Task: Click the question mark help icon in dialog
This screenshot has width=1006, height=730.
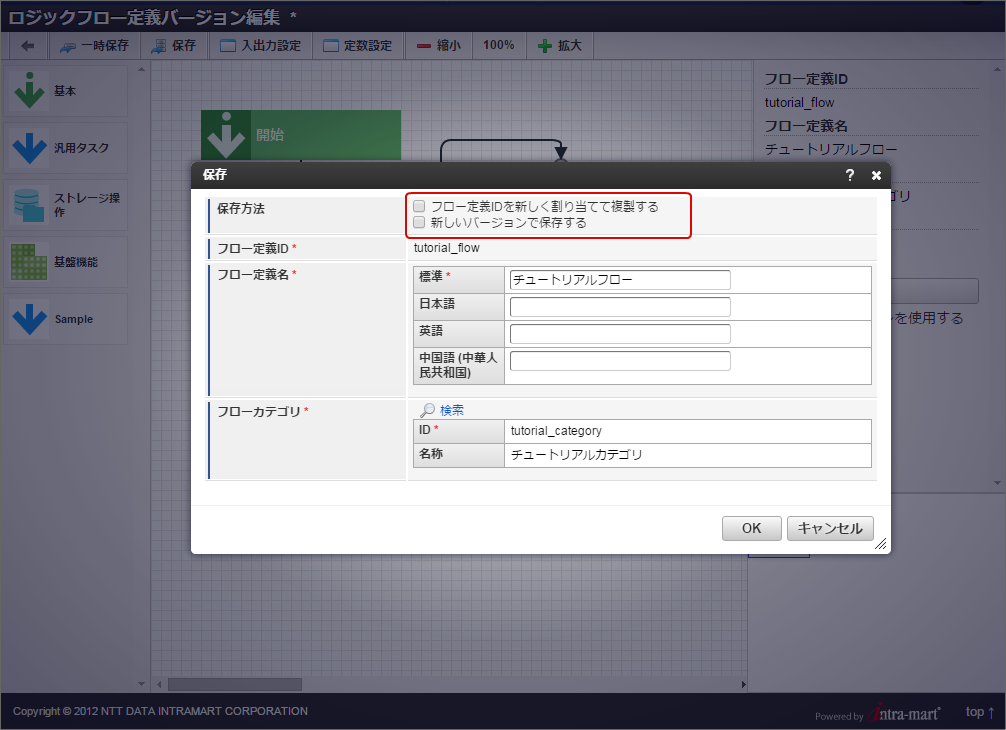Action: (849, 175)
